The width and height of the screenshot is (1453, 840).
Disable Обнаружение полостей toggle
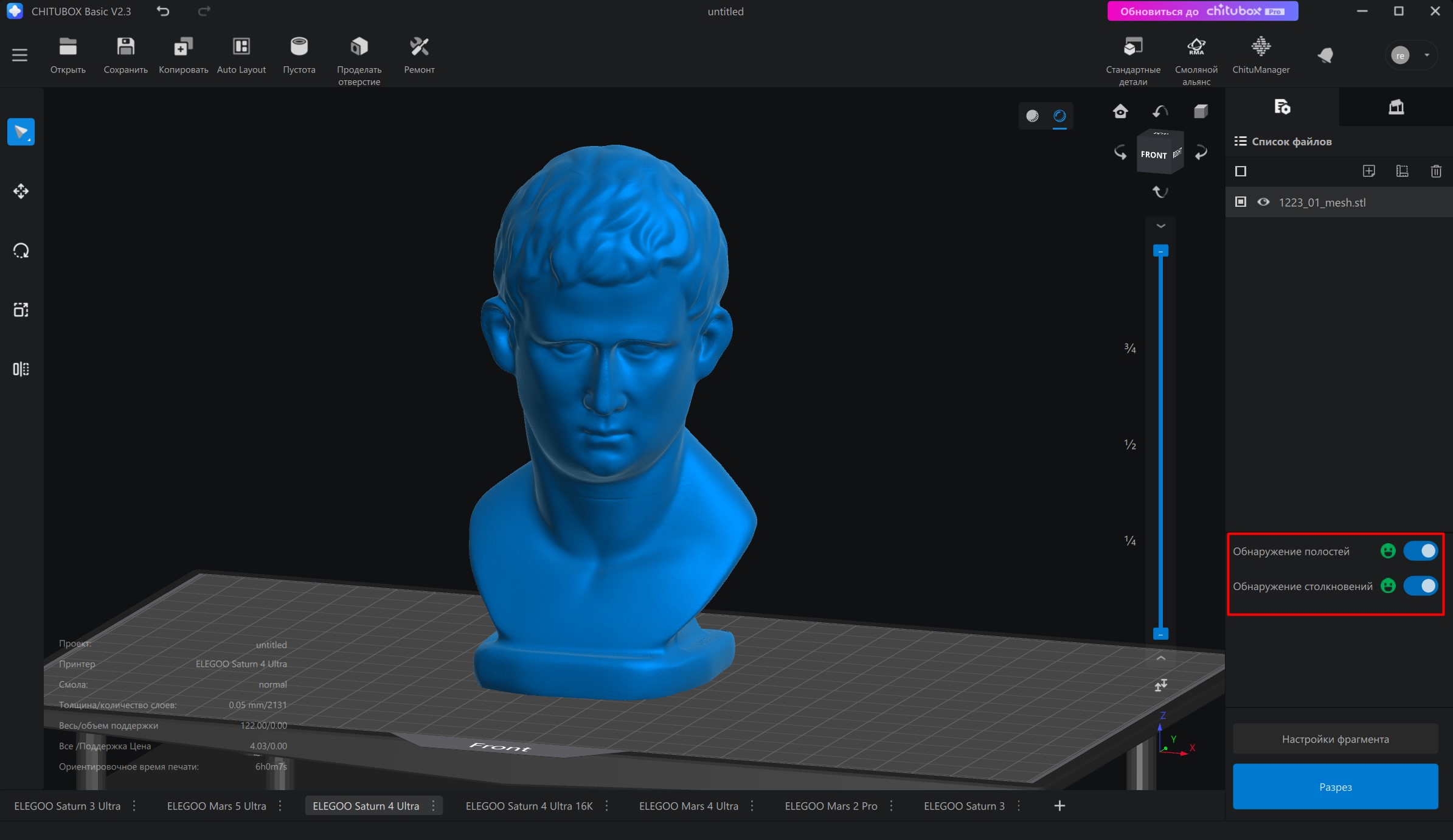point(1420,551)
